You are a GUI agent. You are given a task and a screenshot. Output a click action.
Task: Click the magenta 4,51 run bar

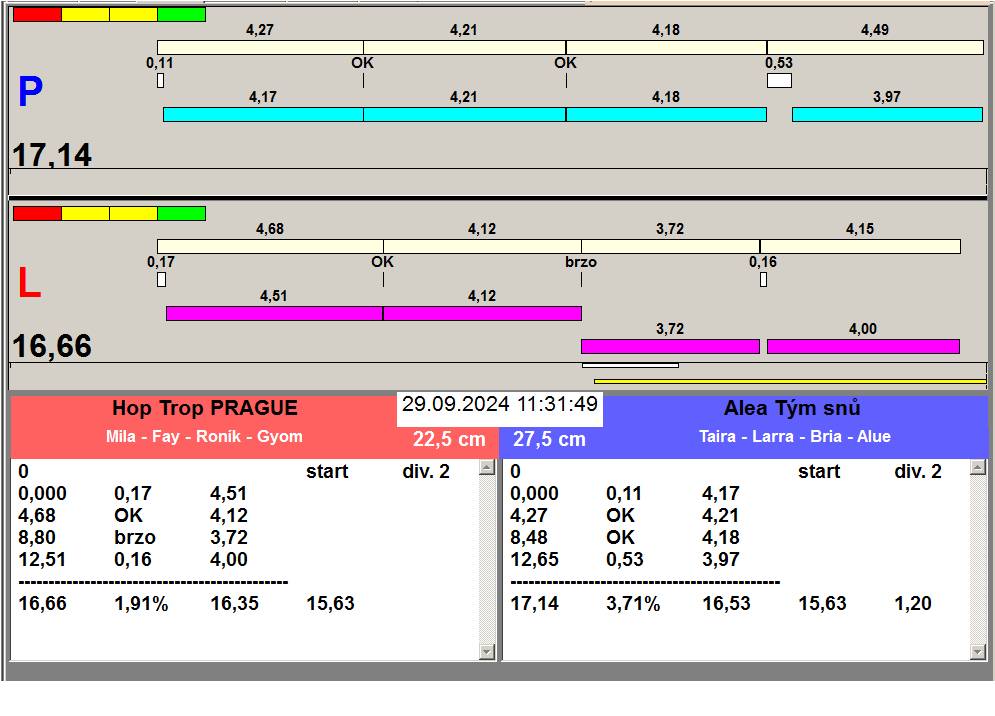click(273, 314)
